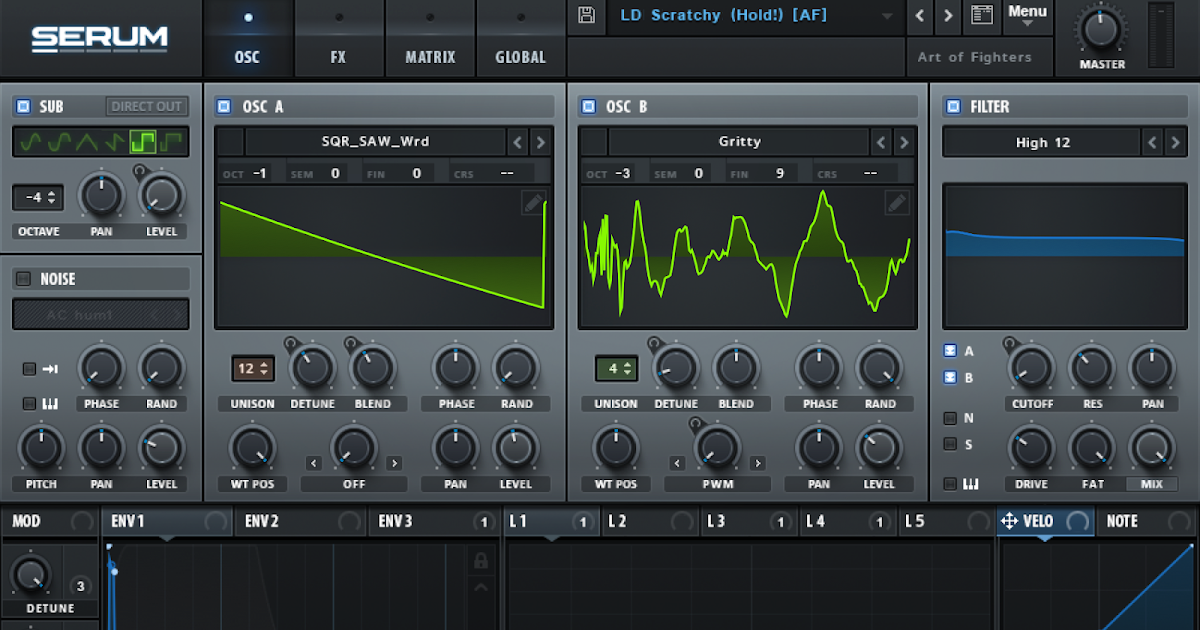This screenshot has width=1200, height=630.
Task: Select next OSC B wavetable arrow
Action: tap(904, 142)
